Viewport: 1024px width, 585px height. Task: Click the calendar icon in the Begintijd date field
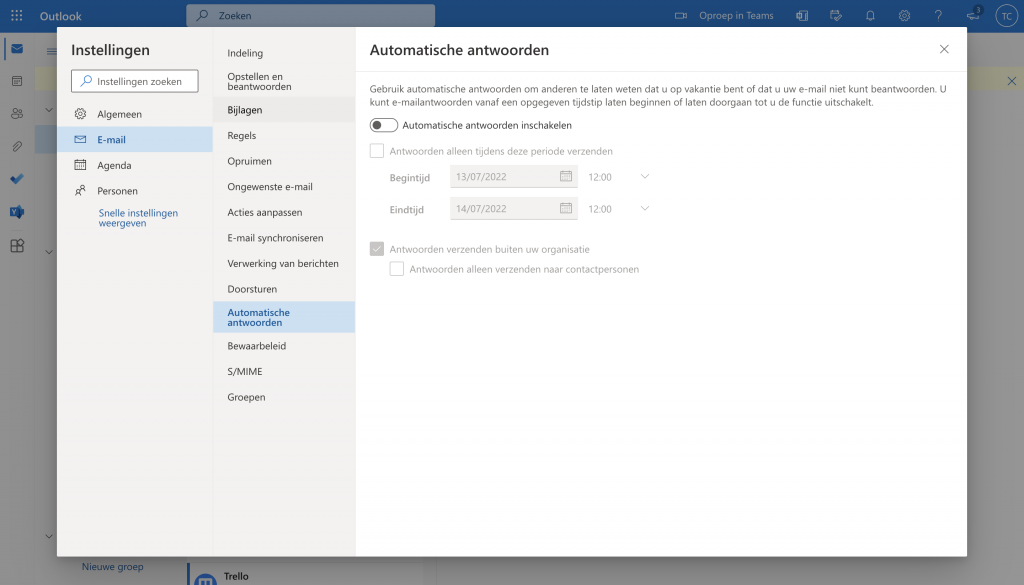pyautogui.click(x=566, y=176)
